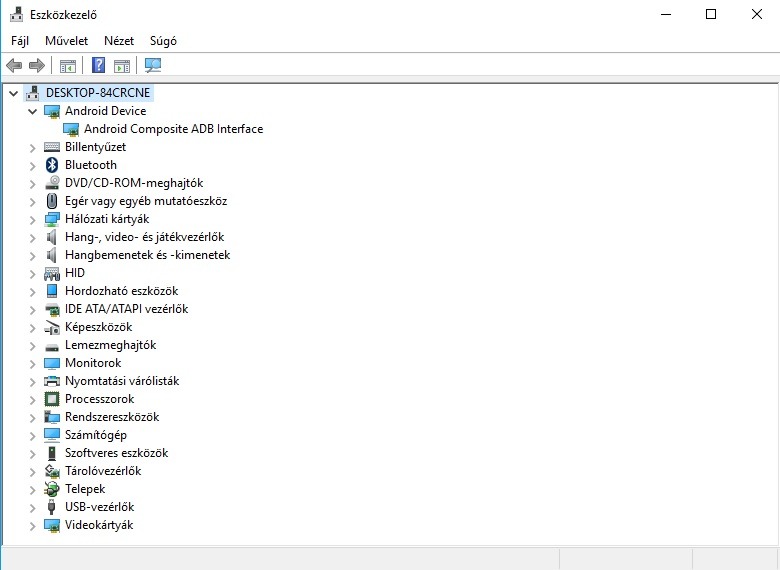Click the Forward arrow toolbar icon

[37, 65]
